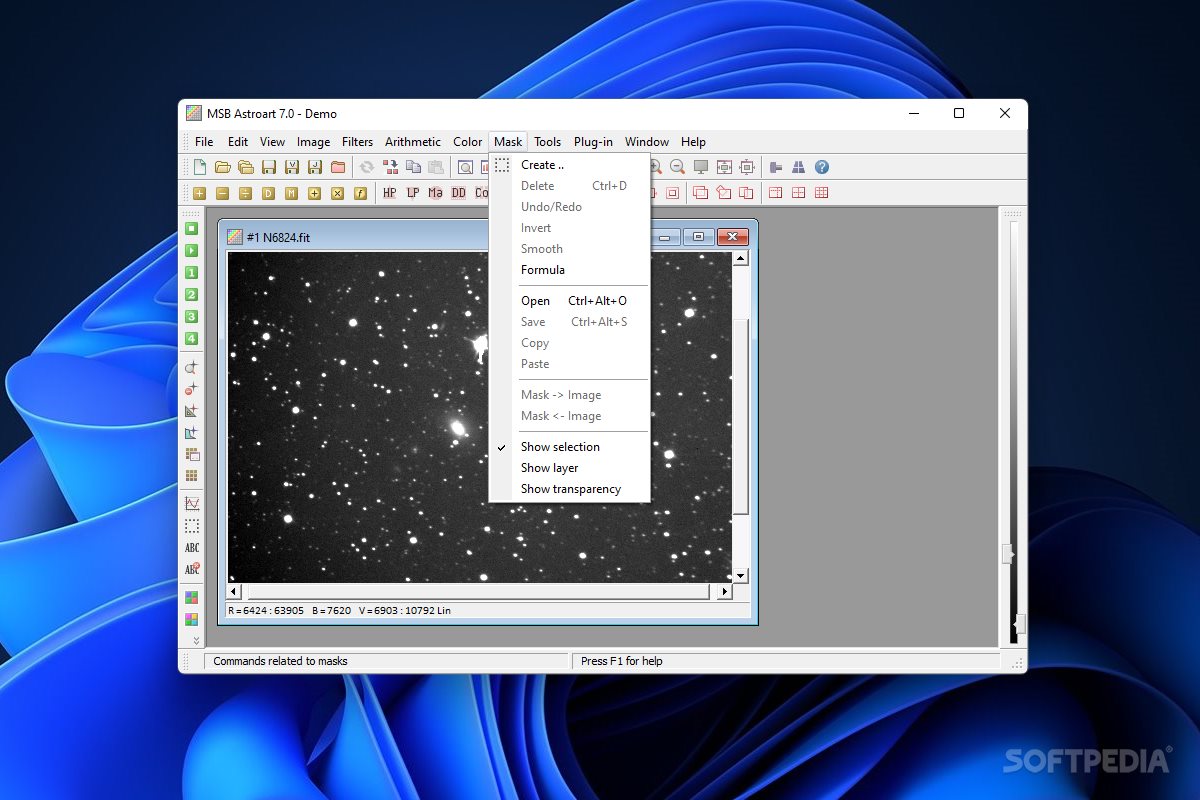Click the image window's scroll right arrow
The width and height of the screenshot is (1200, 800).
coord(725,591)
